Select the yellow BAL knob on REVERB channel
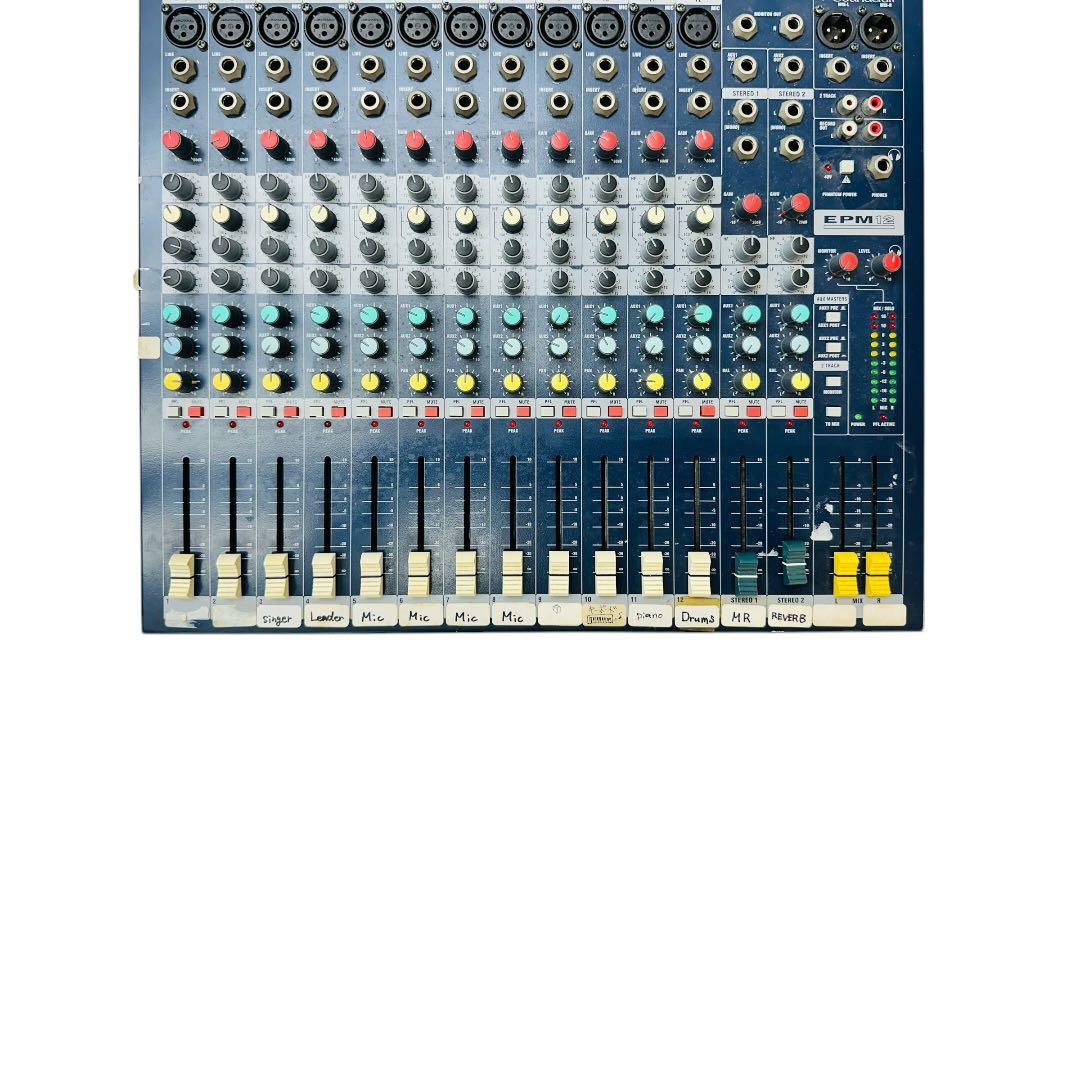Viewport: 1080px width, 1080px height. click(x=799, y=380)
